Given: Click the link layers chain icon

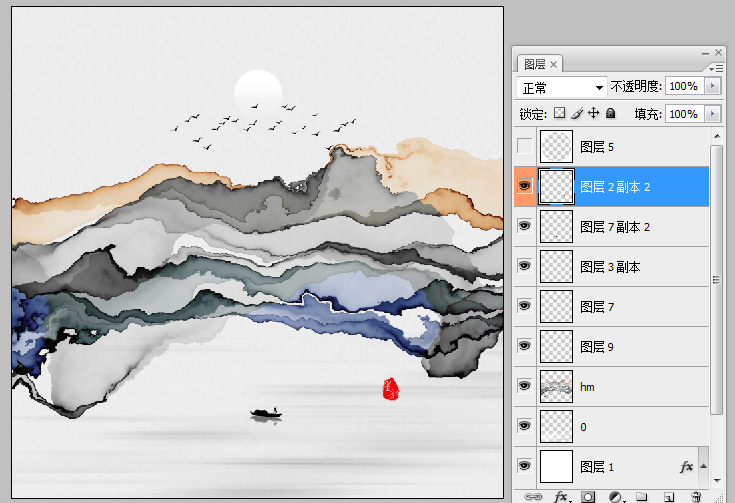Looking at the screenshot, I should click(x=532, y=496).
